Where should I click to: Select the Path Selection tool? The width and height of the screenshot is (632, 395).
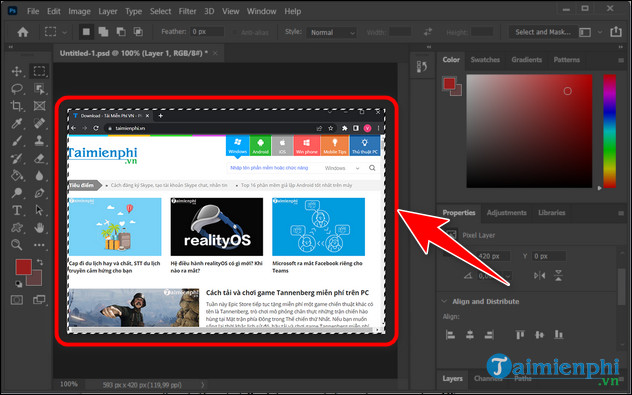[x=39, y=210]
